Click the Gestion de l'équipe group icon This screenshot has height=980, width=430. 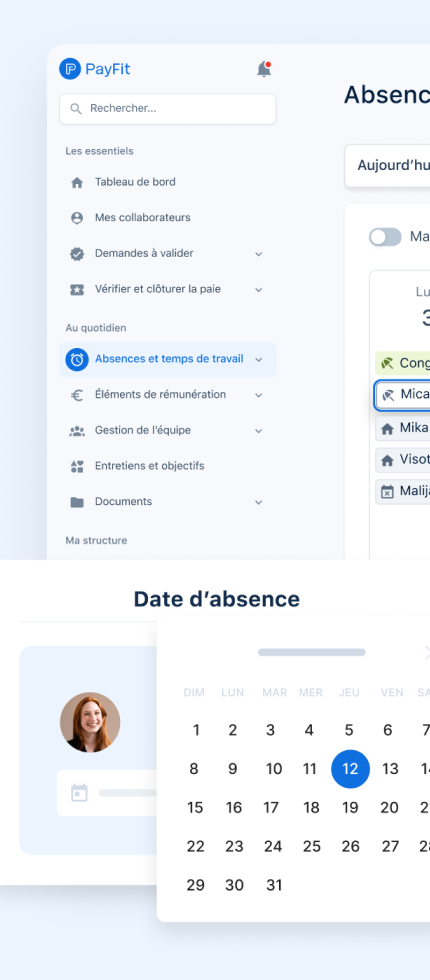(77, 431)
